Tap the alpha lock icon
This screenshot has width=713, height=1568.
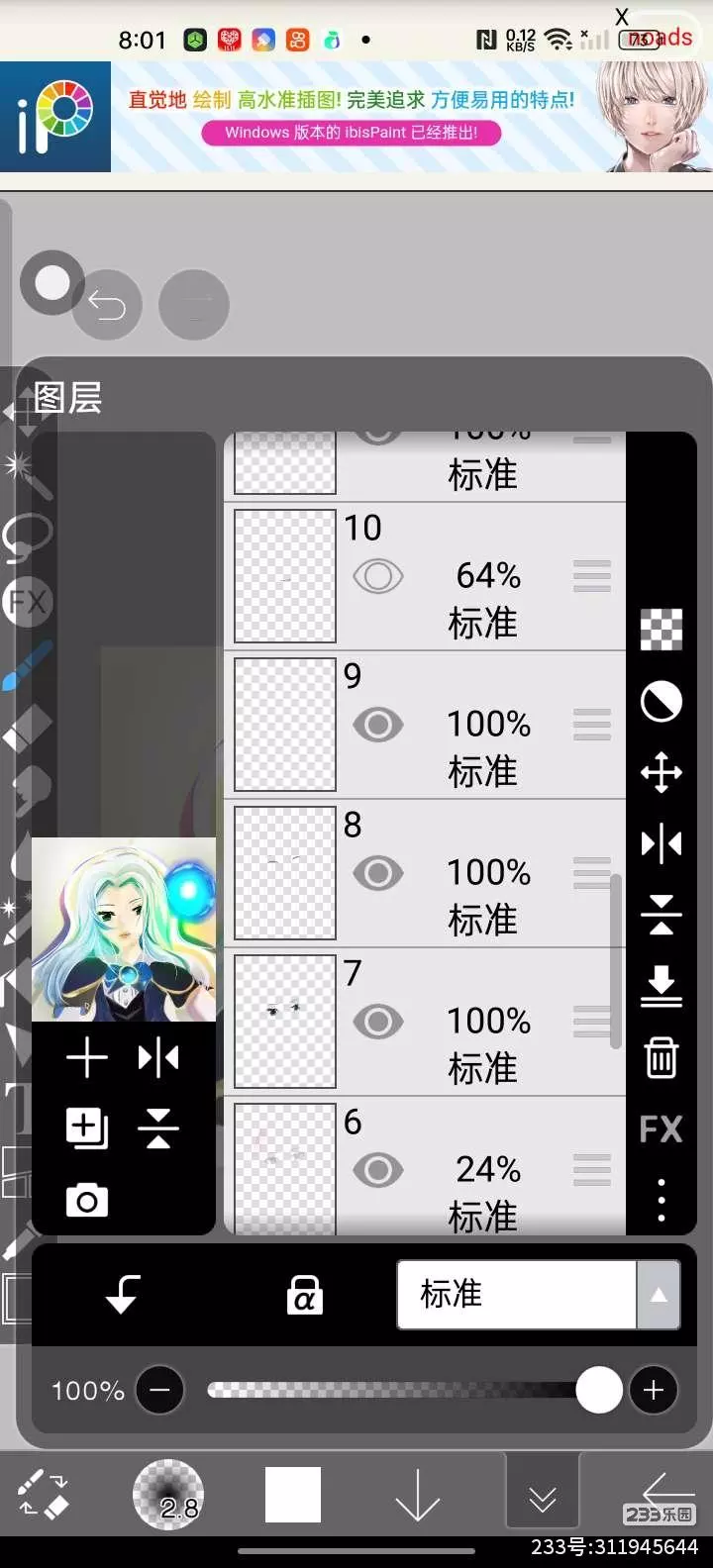coord(305,1295)
